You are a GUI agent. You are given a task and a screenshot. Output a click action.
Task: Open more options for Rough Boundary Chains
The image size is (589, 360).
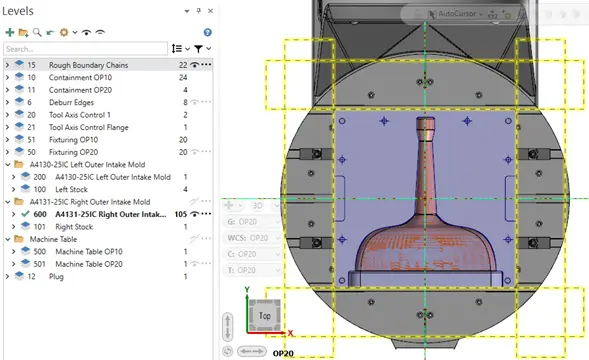click(206, 65)
